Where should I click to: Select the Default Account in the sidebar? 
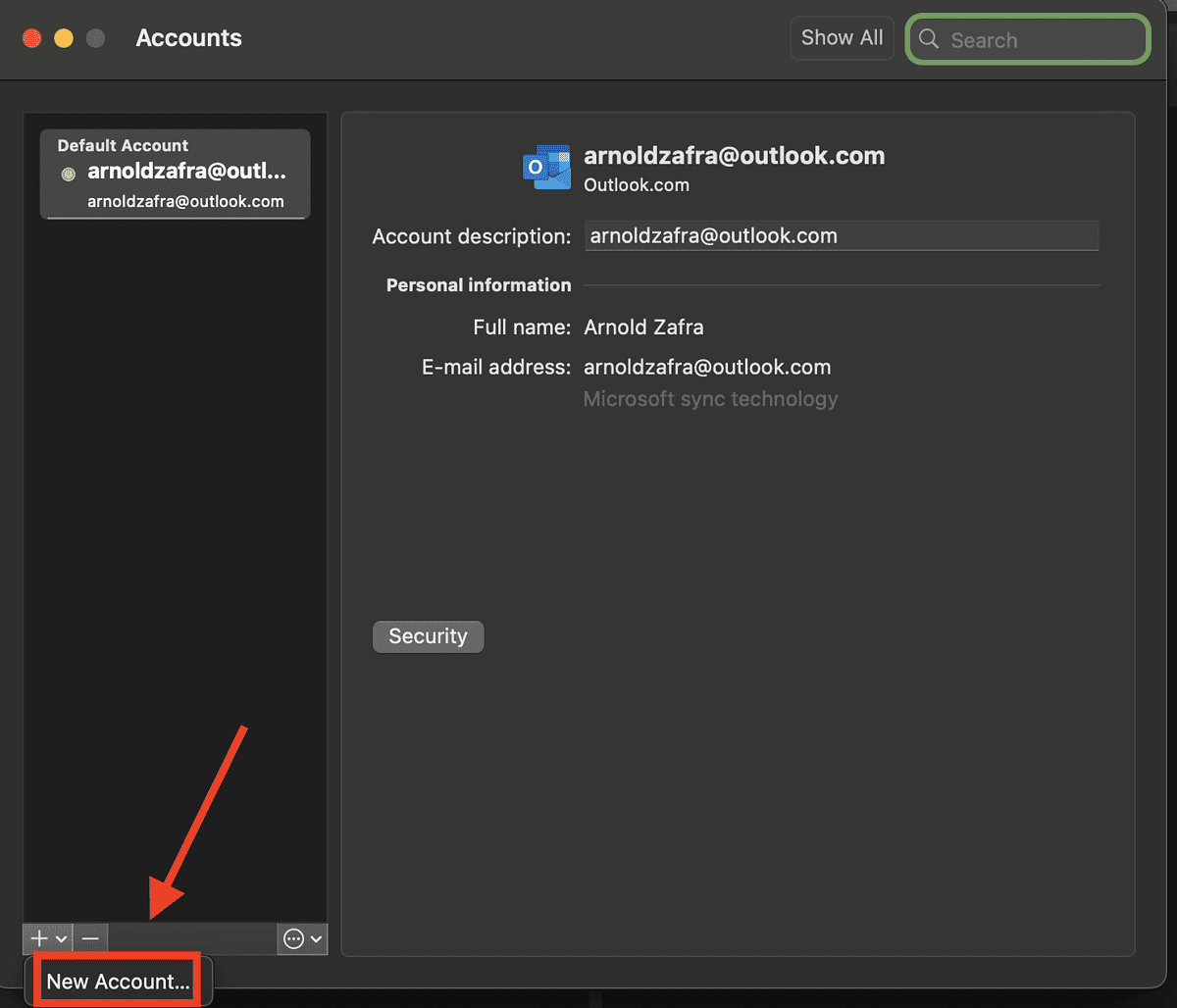175,174
